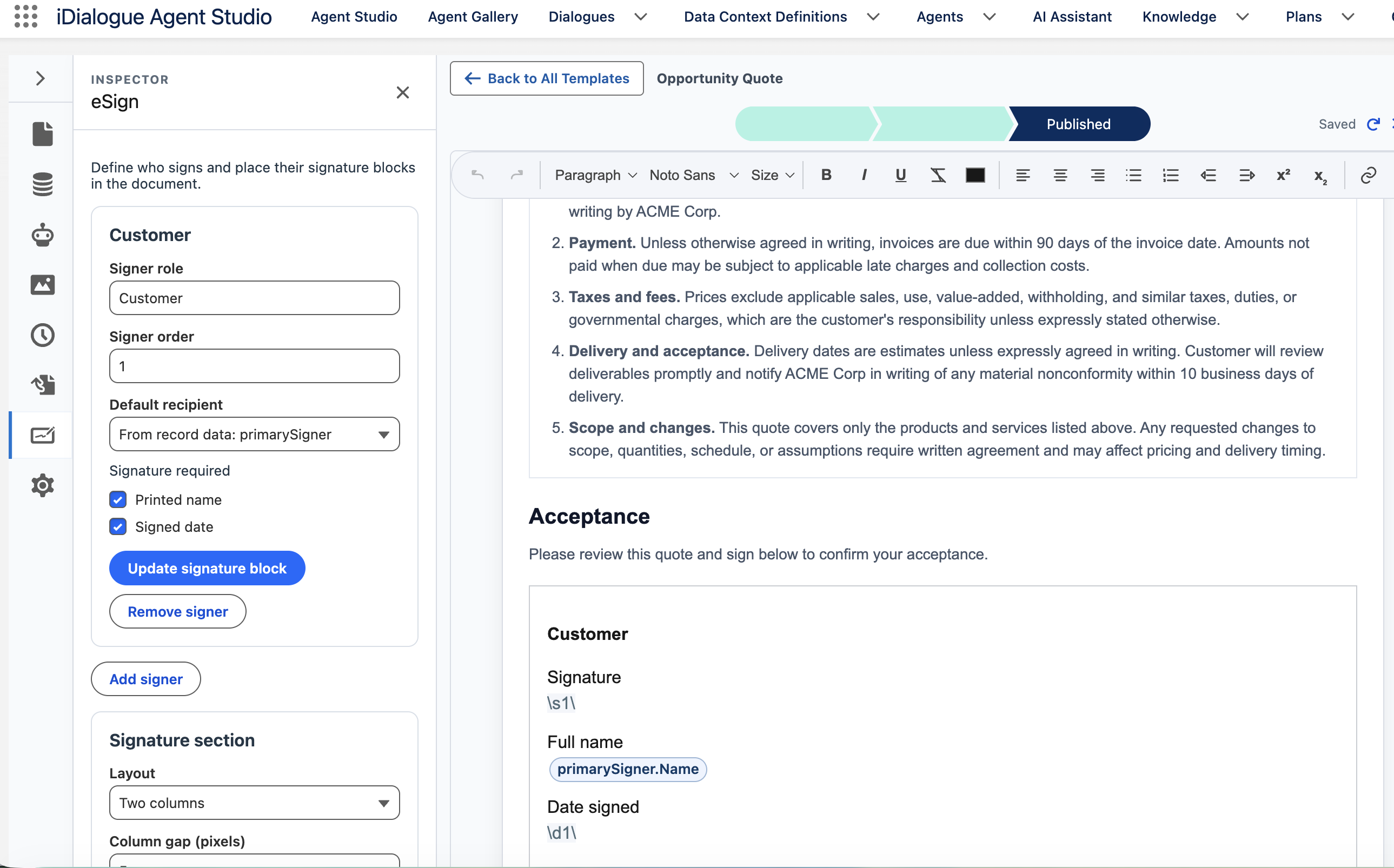Screen dimensions: 1394x868
Task: Clear text formatting icon
Action: point(938,175)
